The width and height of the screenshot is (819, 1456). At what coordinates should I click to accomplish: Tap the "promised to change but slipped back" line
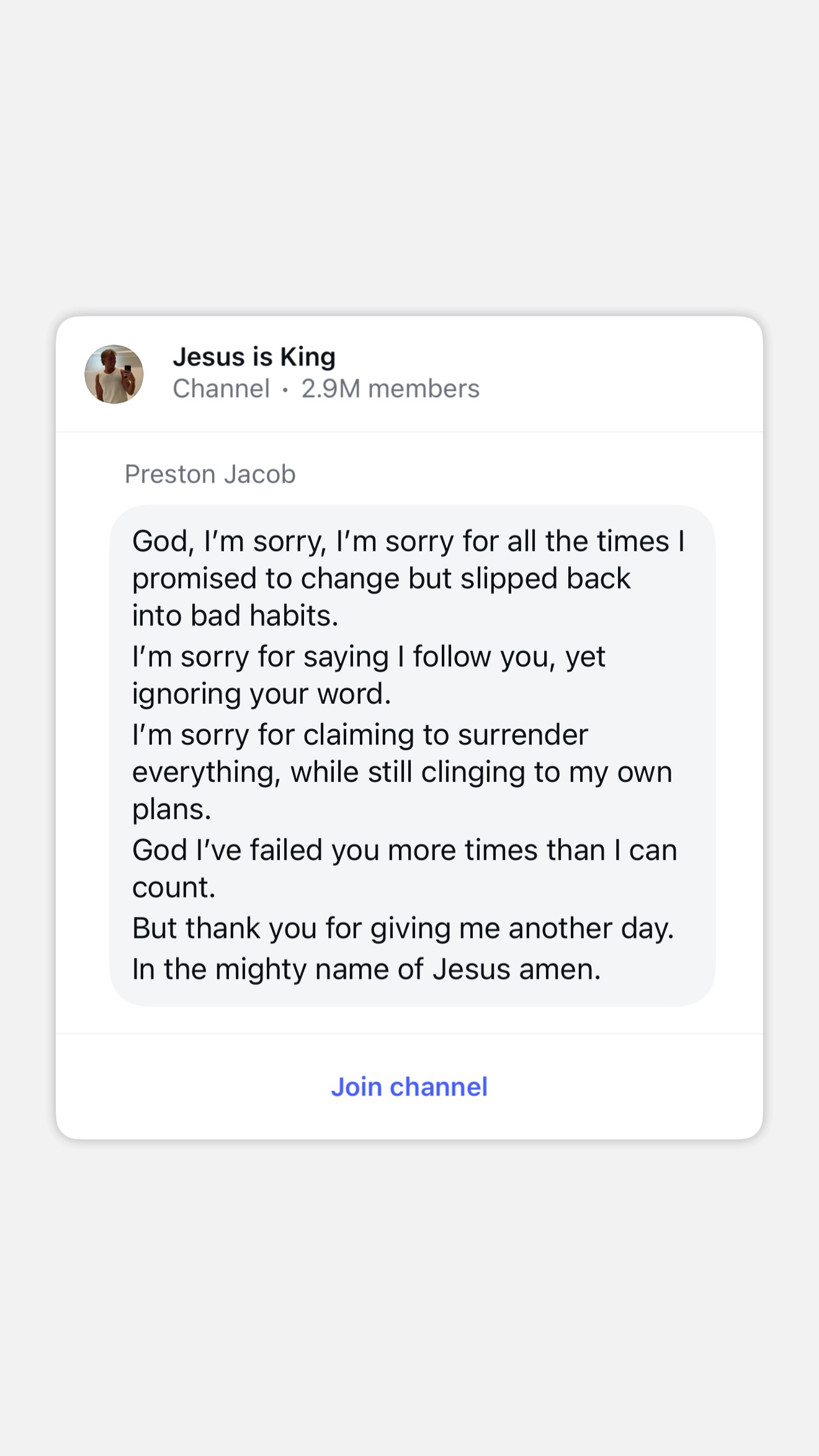tap(381, 578)
